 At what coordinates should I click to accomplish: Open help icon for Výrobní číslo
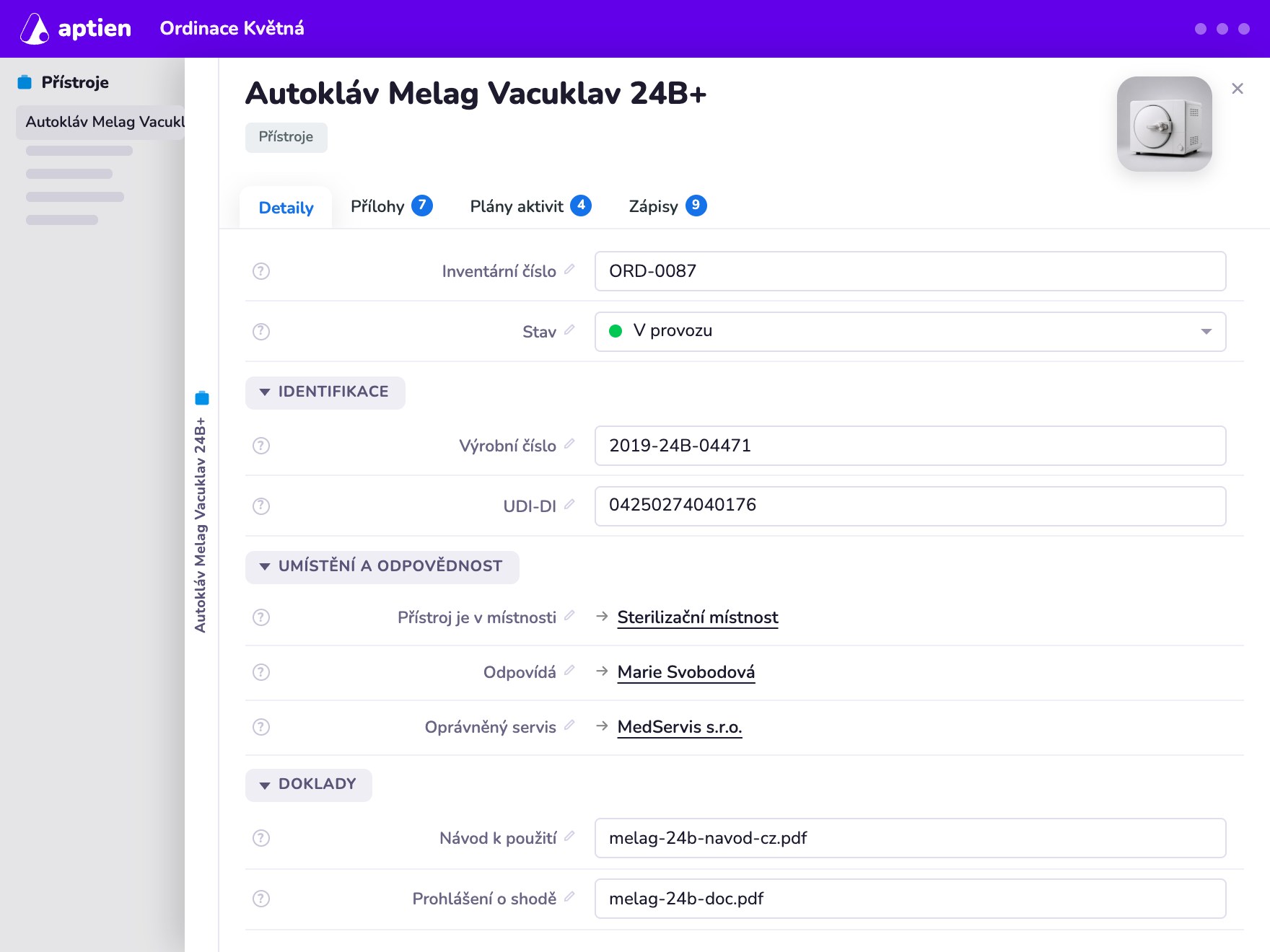click(x=261, y=446)
